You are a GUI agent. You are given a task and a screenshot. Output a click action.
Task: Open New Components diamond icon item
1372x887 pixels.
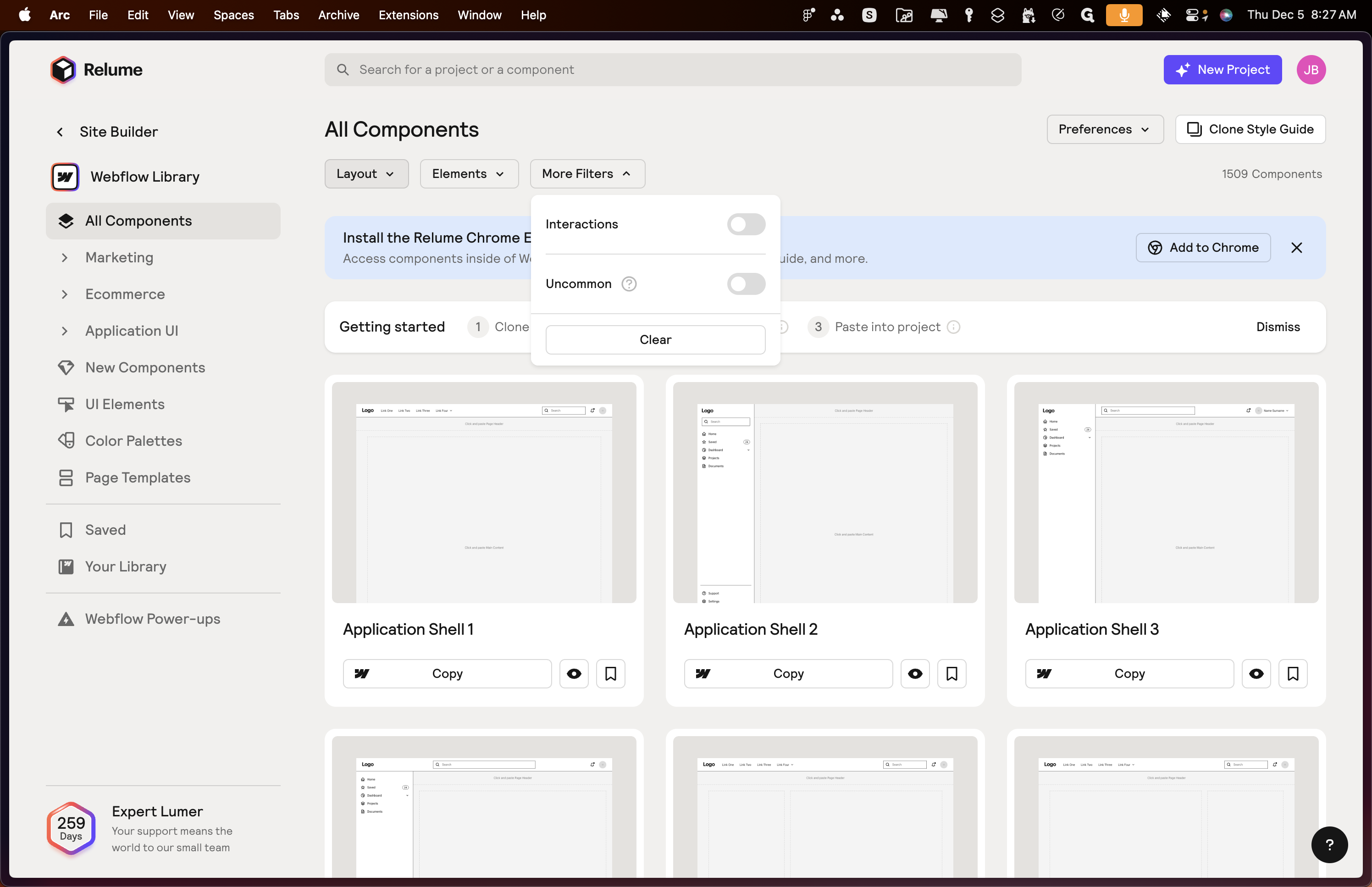[163, 367]
